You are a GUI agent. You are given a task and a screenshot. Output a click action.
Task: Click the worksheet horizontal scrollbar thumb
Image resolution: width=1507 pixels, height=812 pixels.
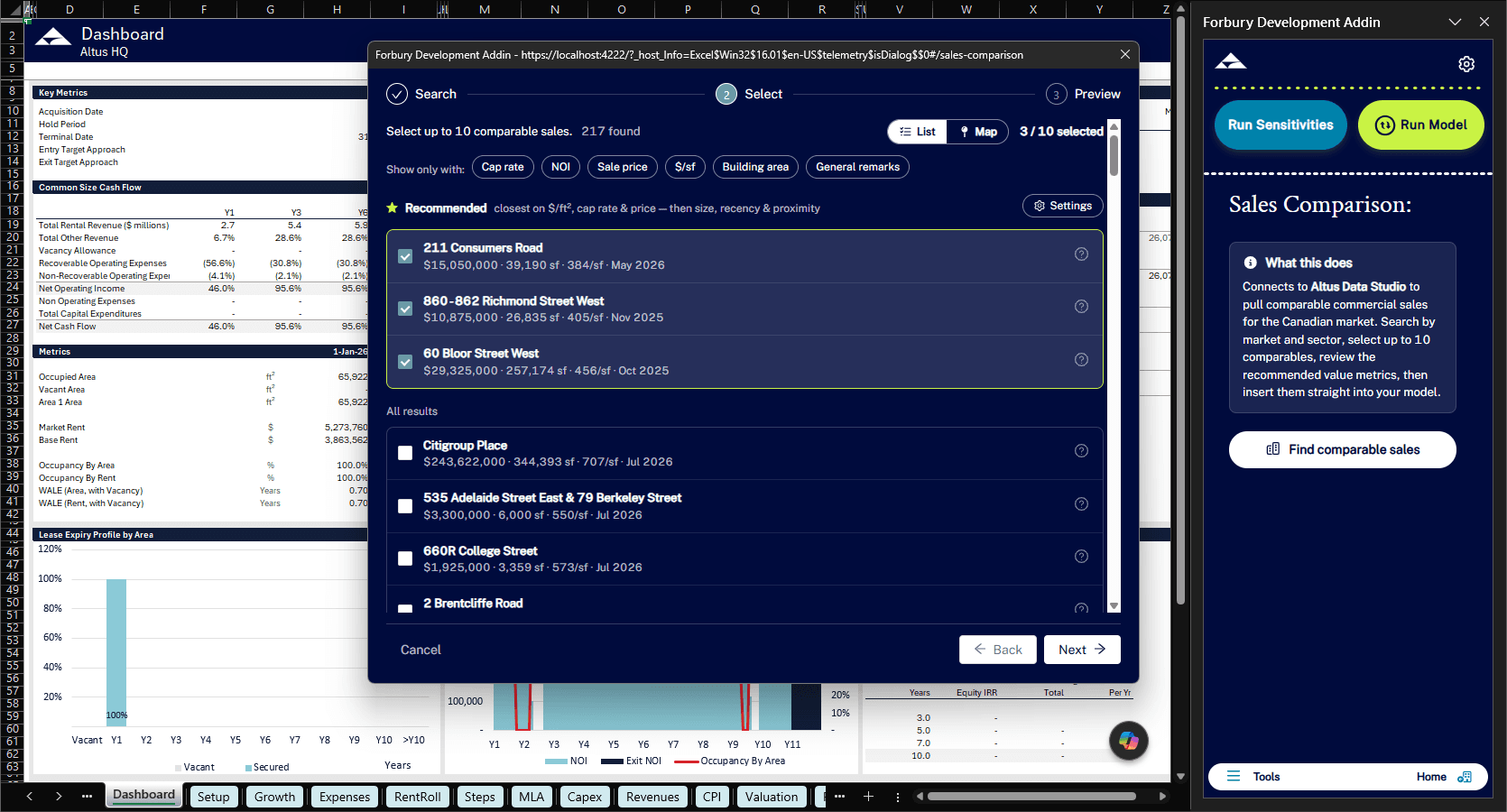(1031, 797)
